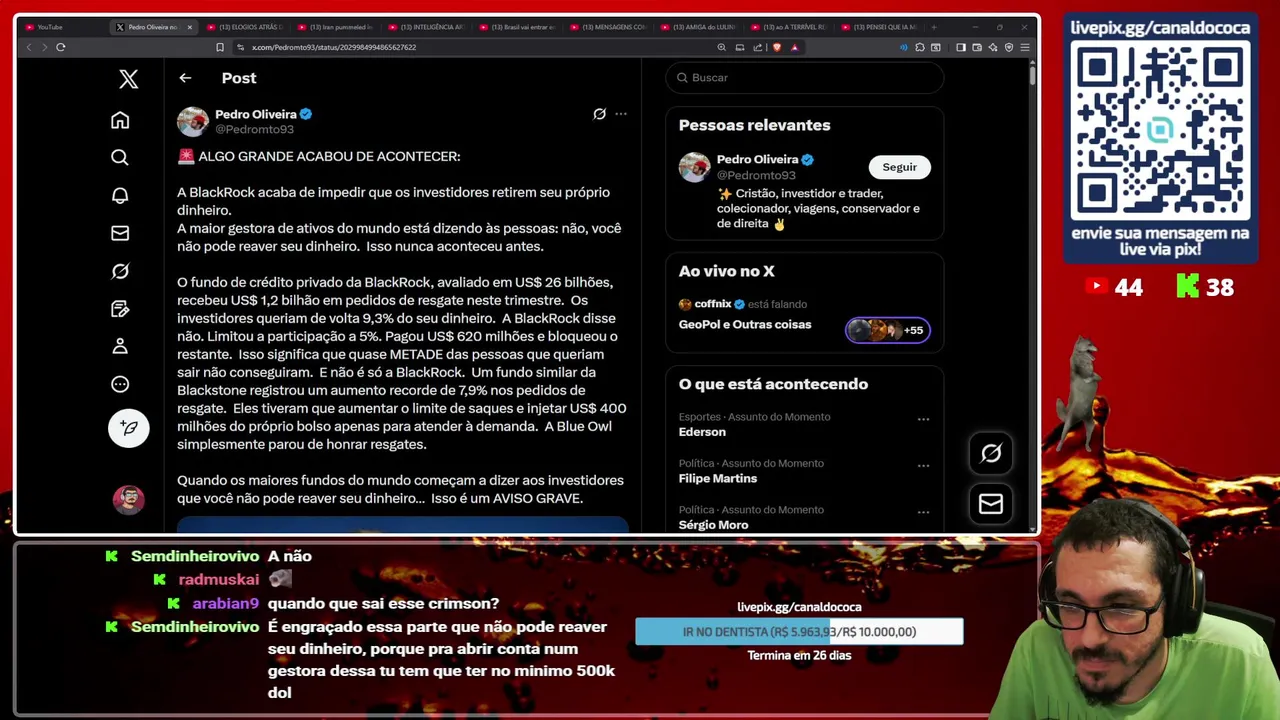Click the round Post compose button

click(x=128, y=428)
